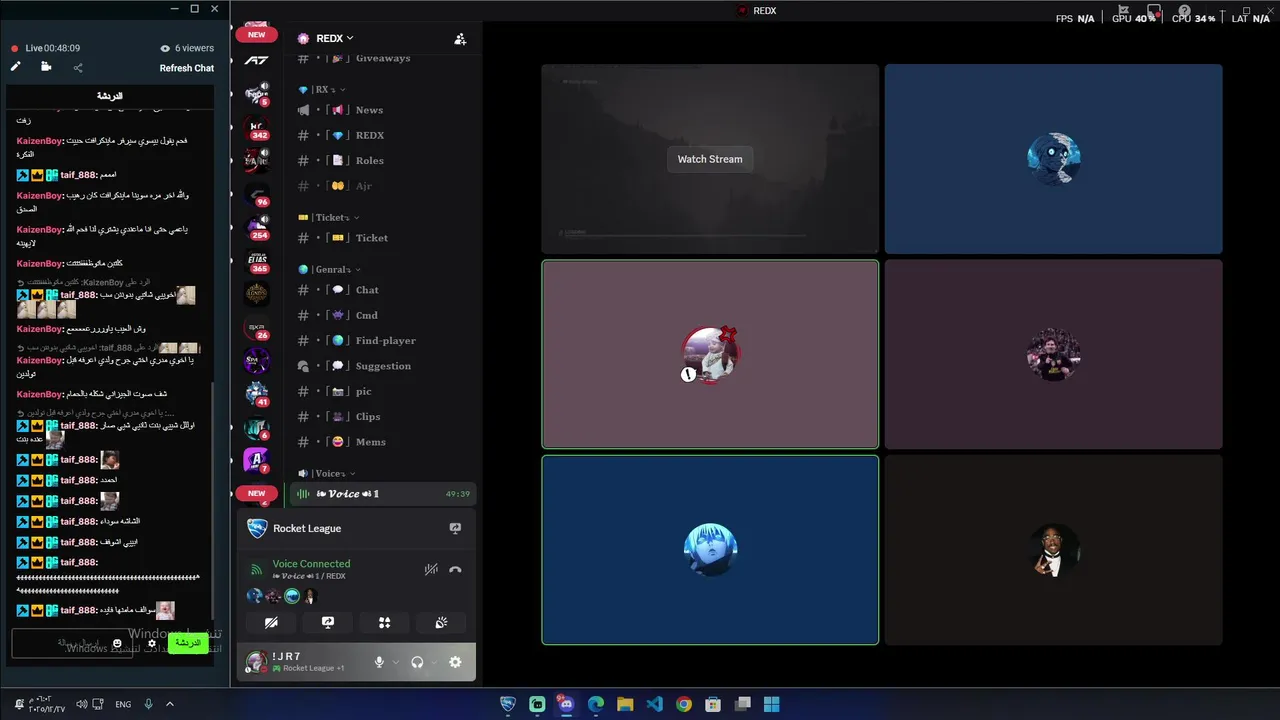Open the Chat channel
Screen dimensions: 1280x720
(383, 290)
